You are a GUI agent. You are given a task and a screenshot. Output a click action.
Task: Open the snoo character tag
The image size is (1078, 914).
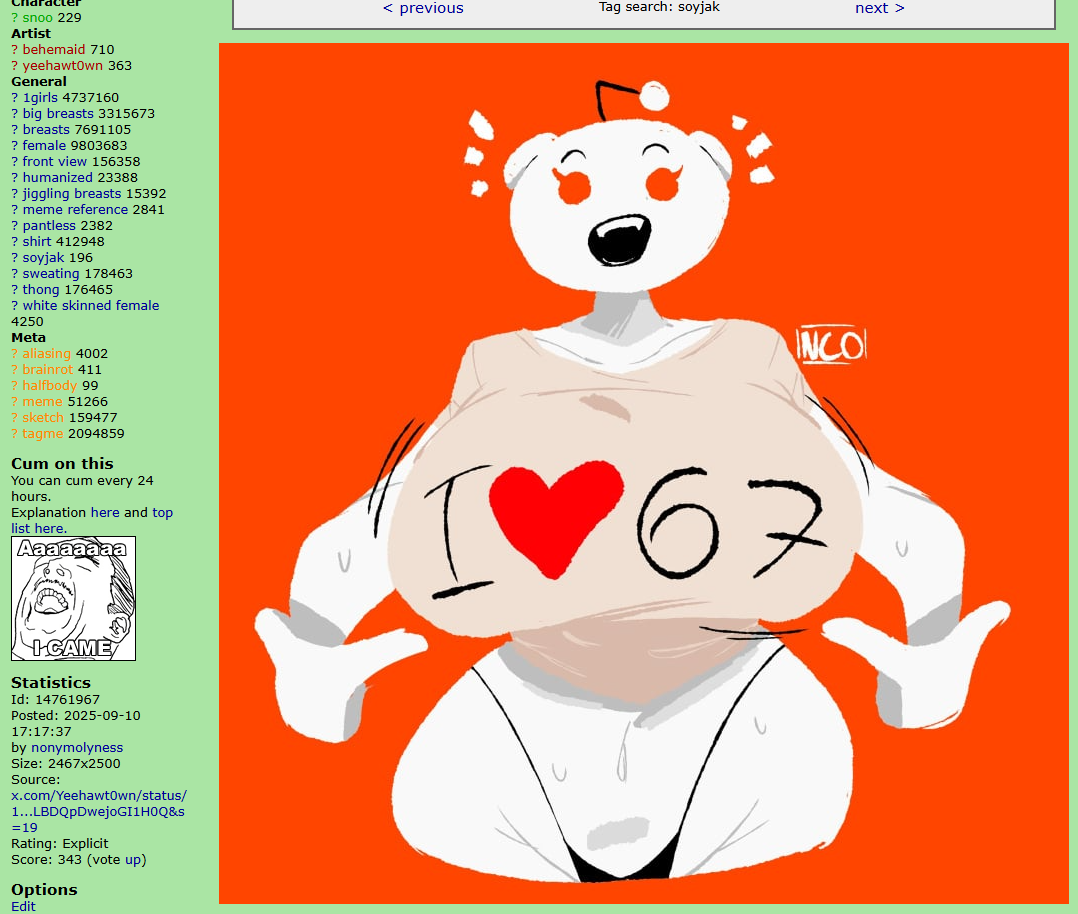38,18
